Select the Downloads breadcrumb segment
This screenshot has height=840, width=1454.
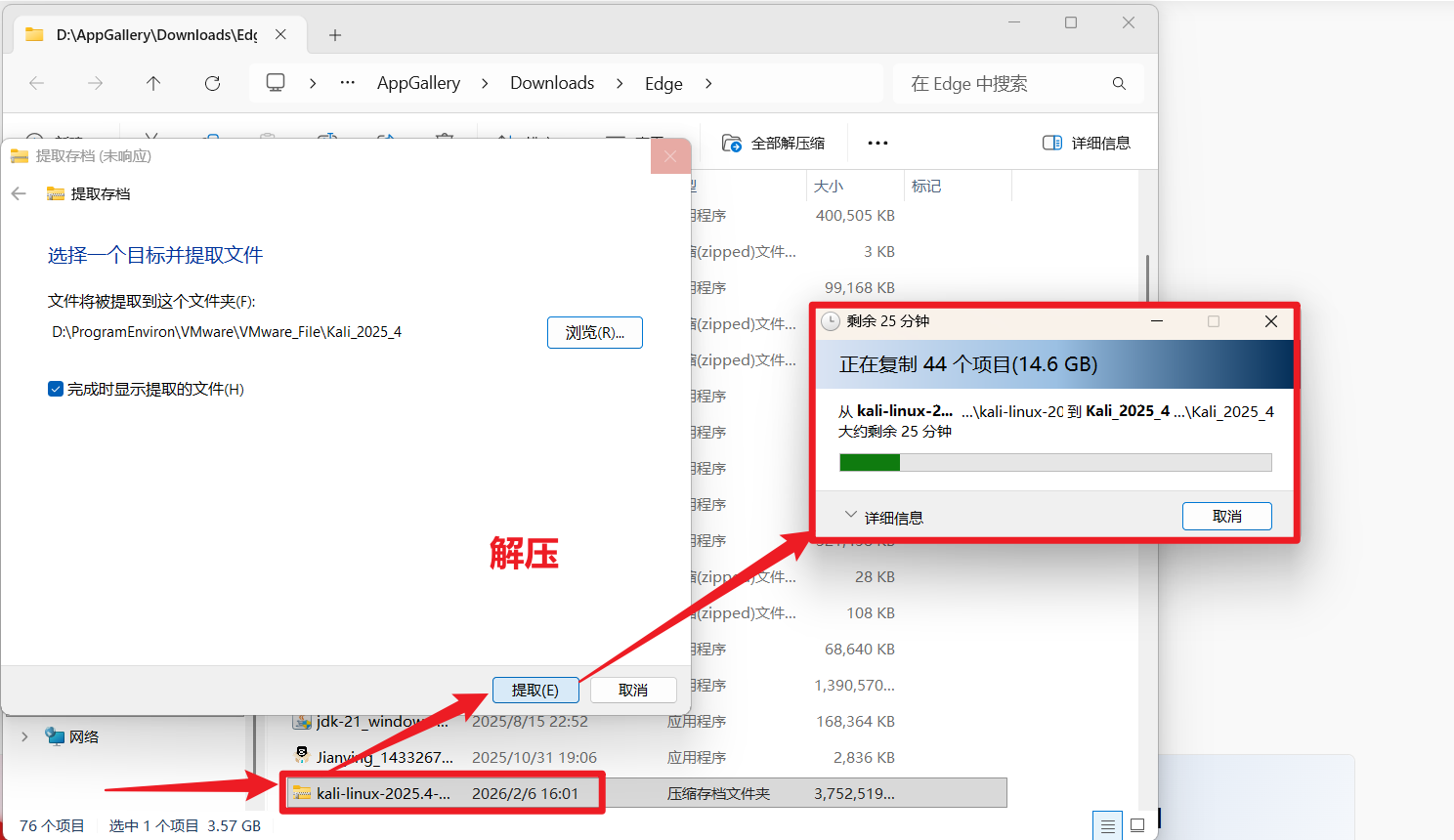[552, 83]
